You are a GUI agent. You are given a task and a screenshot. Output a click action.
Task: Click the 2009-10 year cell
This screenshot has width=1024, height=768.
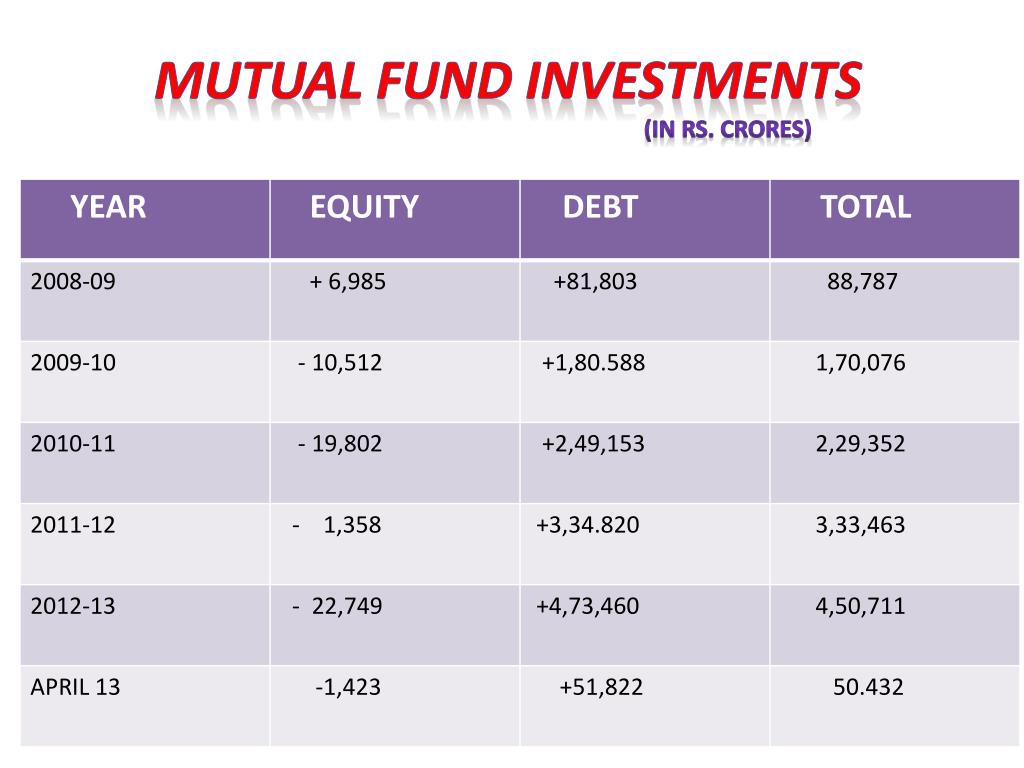[x=73, y=363]
